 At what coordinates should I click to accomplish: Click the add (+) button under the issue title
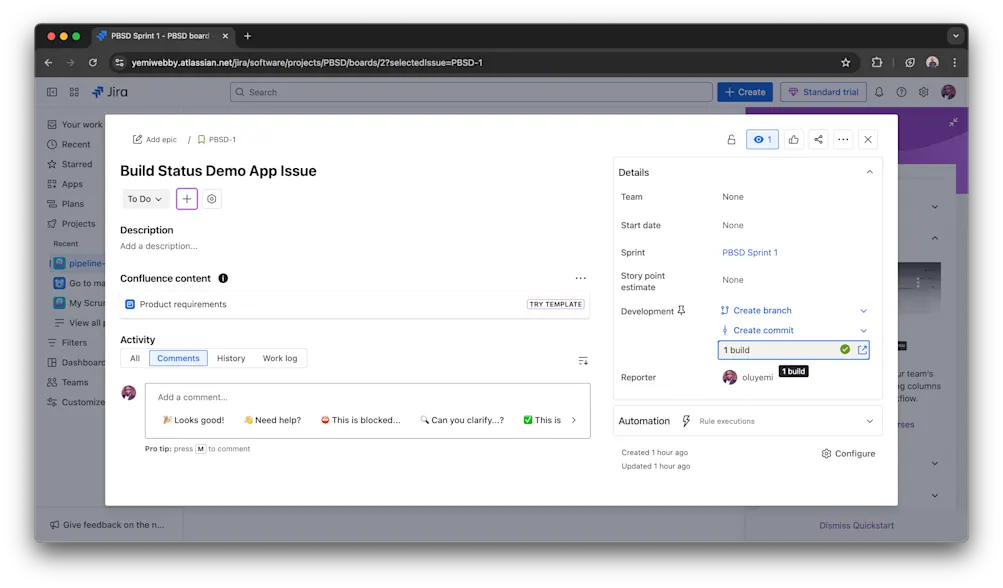coord(186,198)
